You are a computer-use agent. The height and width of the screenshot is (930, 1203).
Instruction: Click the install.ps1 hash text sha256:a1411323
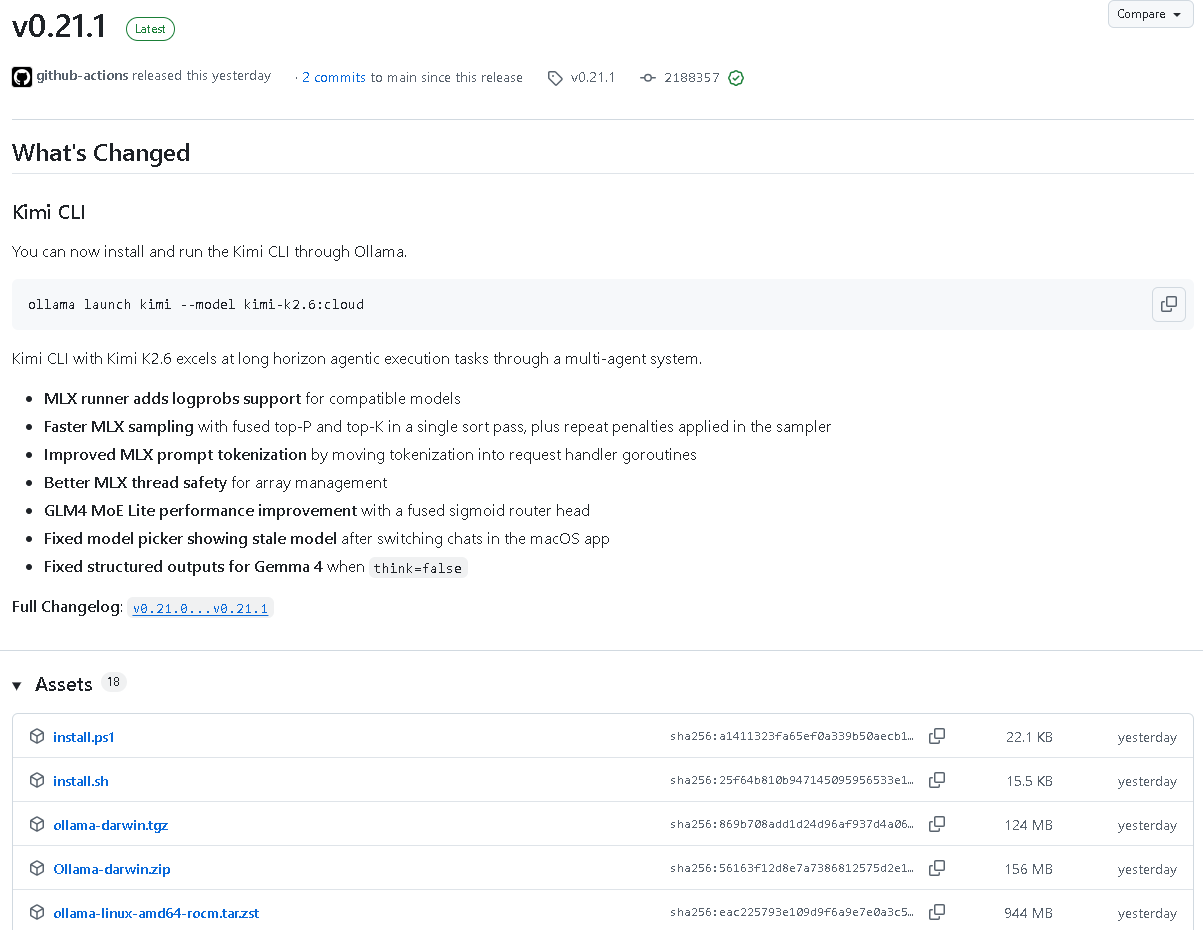(792, 737)
